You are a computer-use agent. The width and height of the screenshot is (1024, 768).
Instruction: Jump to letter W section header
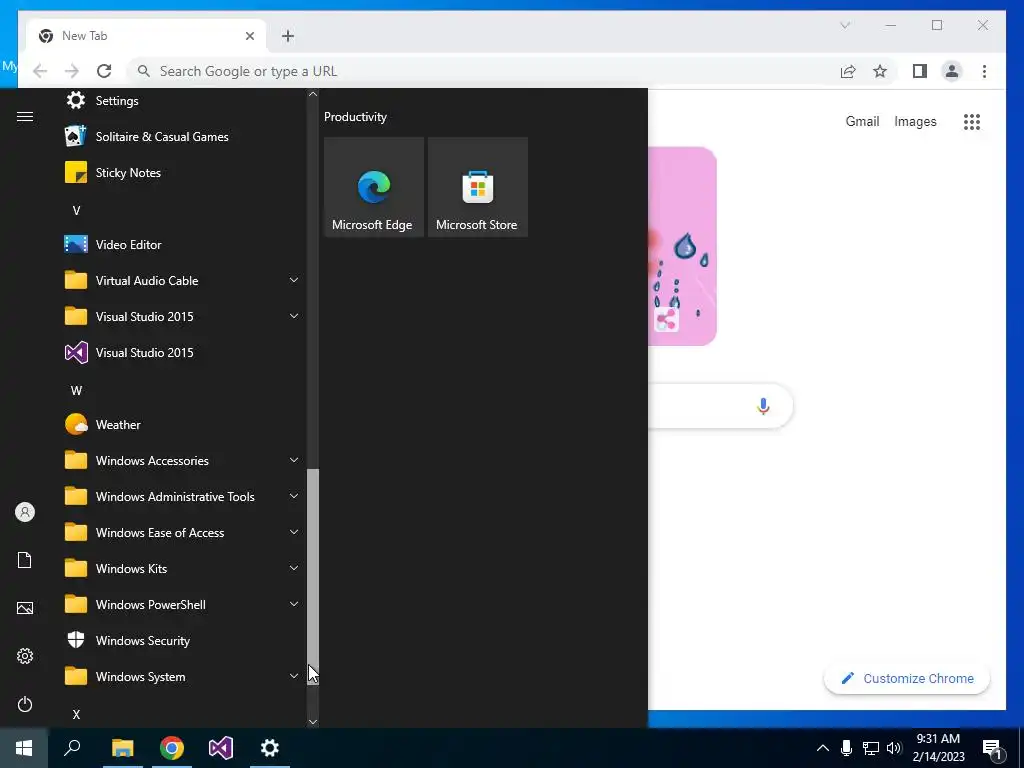point(76,391)
